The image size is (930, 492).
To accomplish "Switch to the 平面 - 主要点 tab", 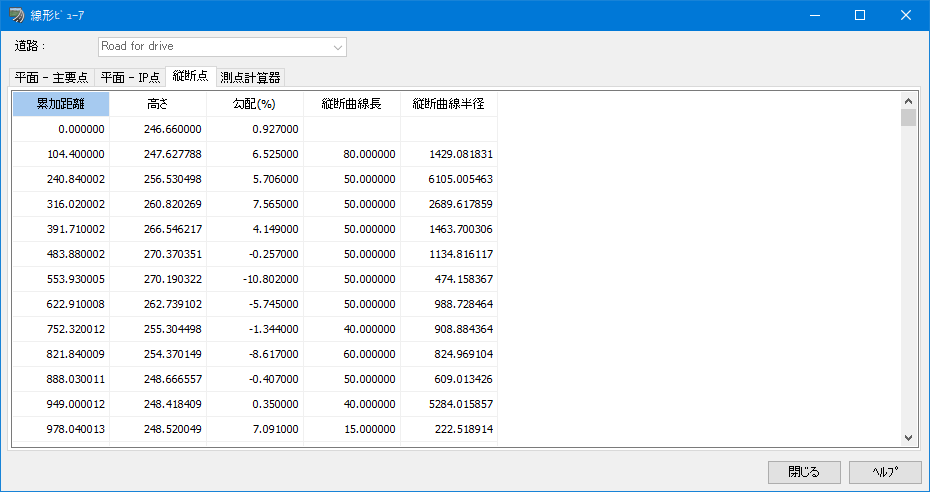I will [x=52, y=77].
